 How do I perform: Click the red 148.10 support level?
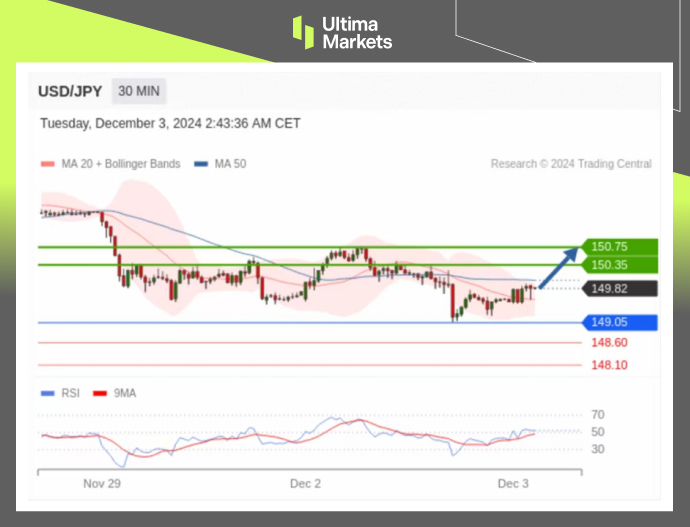(608, 365)
